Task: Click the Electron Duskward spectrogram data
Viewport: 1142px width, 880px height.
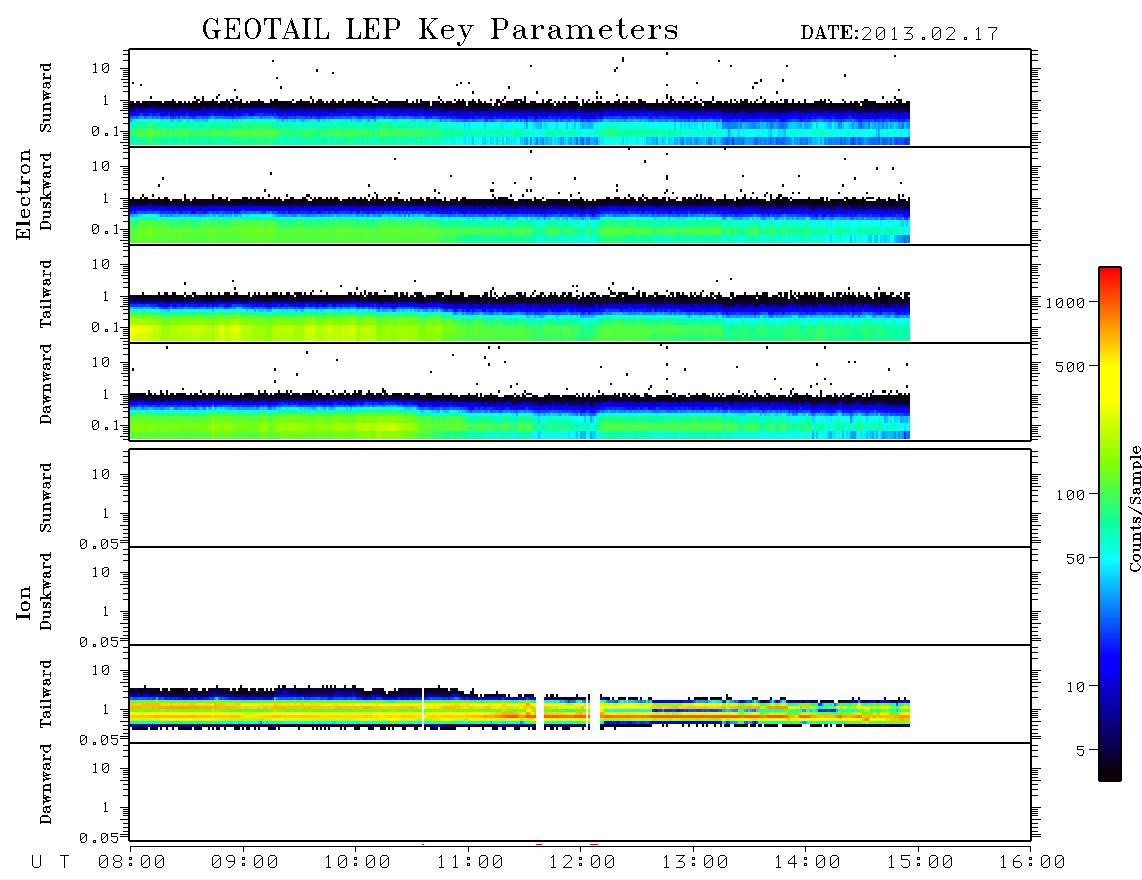Action: pyautogui.click(x=519, y=220)
